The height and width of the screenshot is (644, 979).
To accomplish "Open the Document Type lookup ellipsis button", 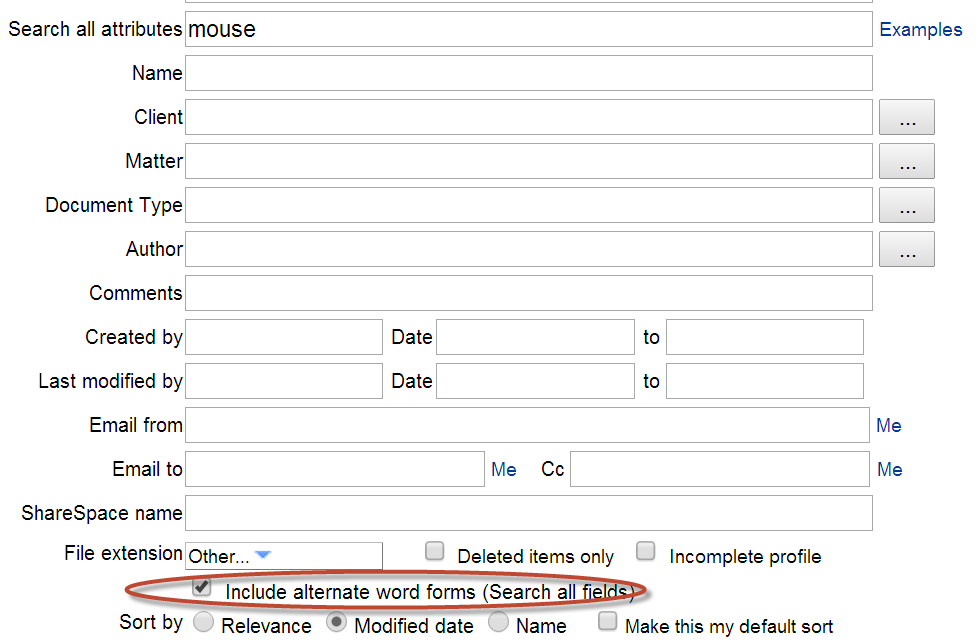I will [907, 205].
